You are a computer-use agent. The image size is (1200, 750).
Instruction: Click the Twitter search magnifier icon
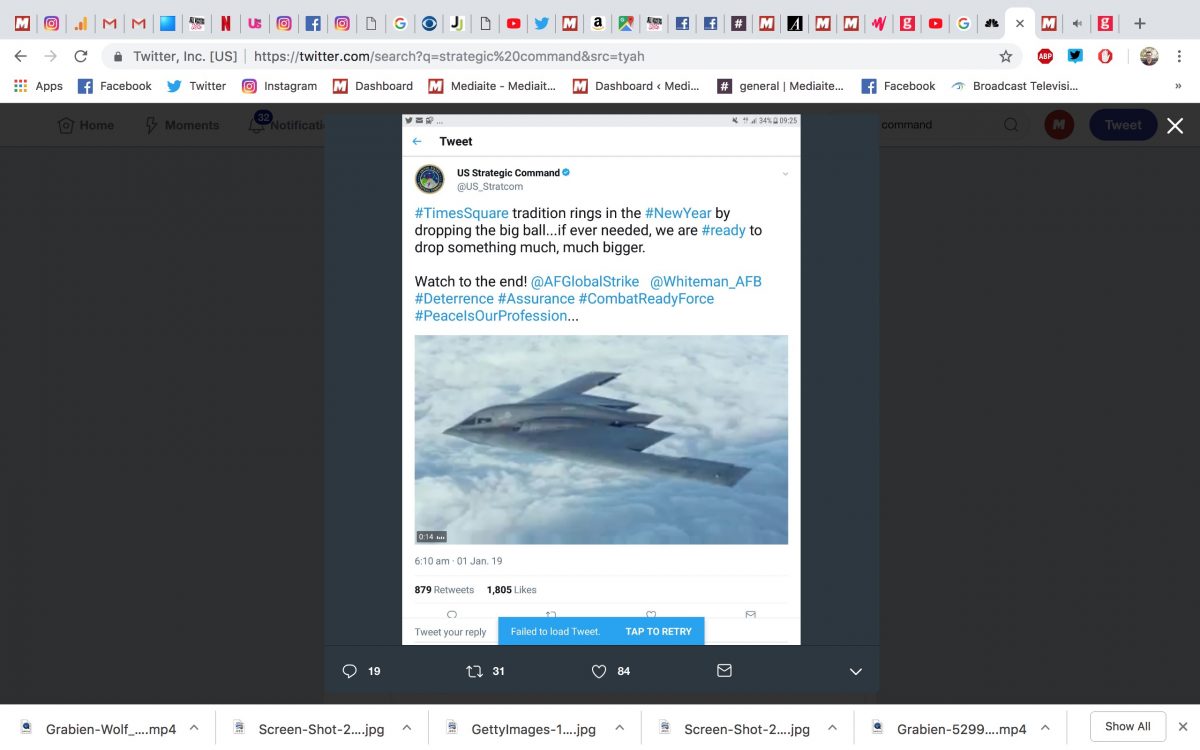coord(1012,125)
